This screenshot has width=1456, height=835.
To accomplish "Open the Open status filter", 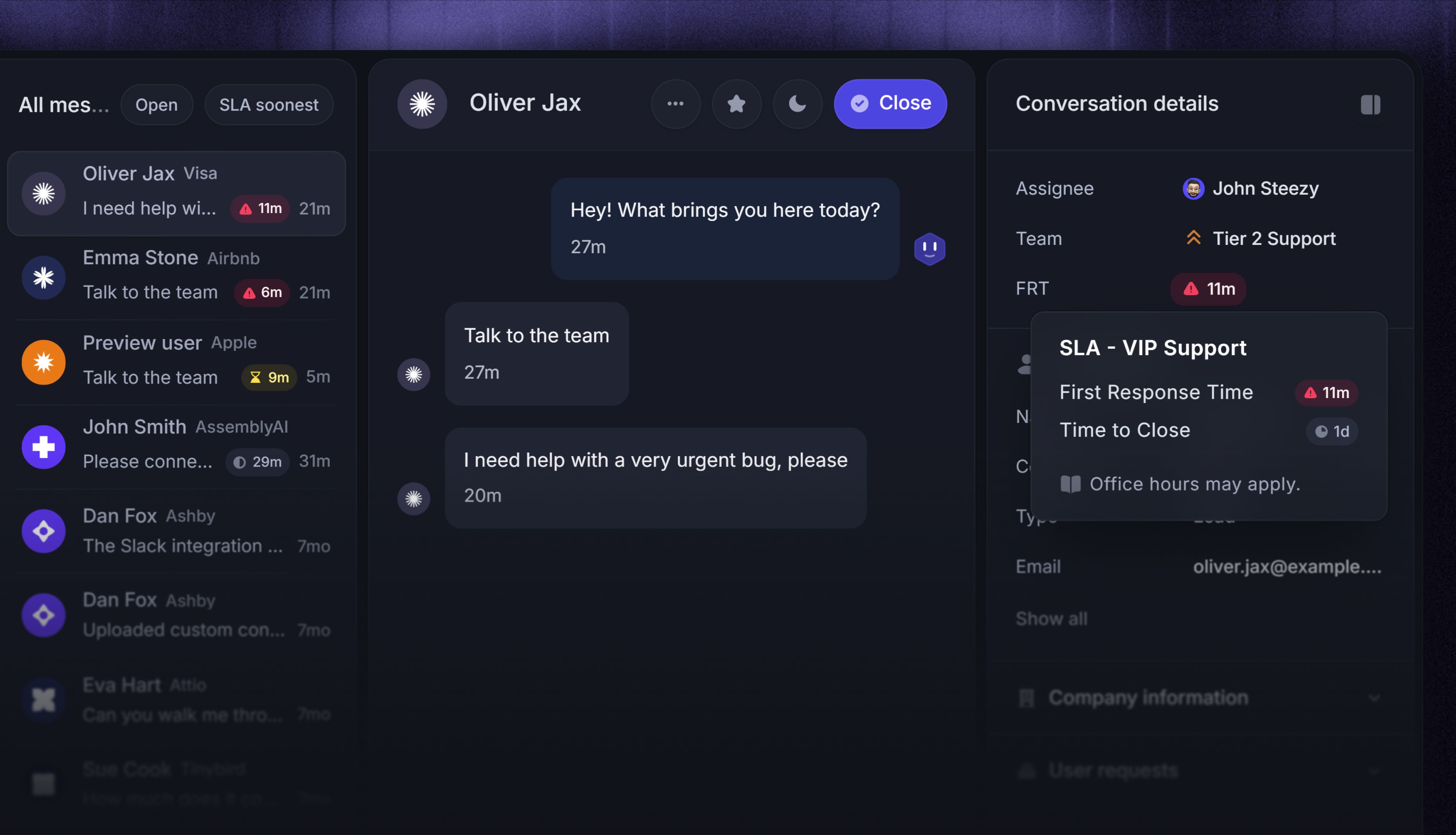I will pos(156,105).
